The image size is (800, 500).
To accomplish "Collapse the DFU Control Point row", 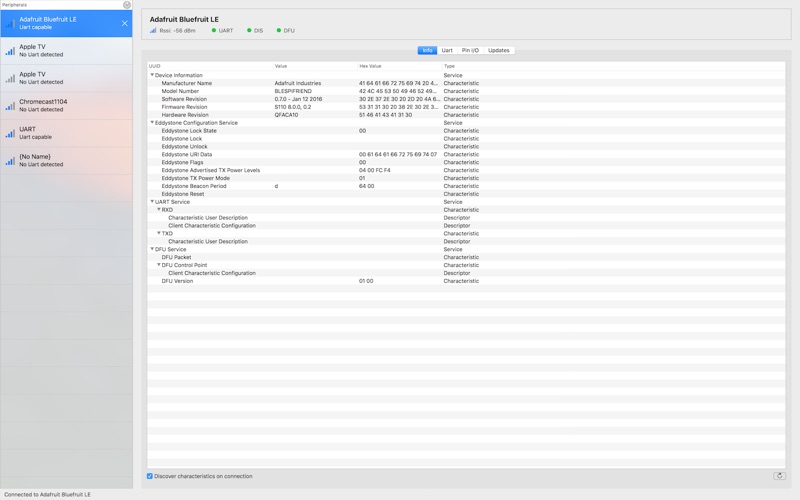I will click(158, 265).
